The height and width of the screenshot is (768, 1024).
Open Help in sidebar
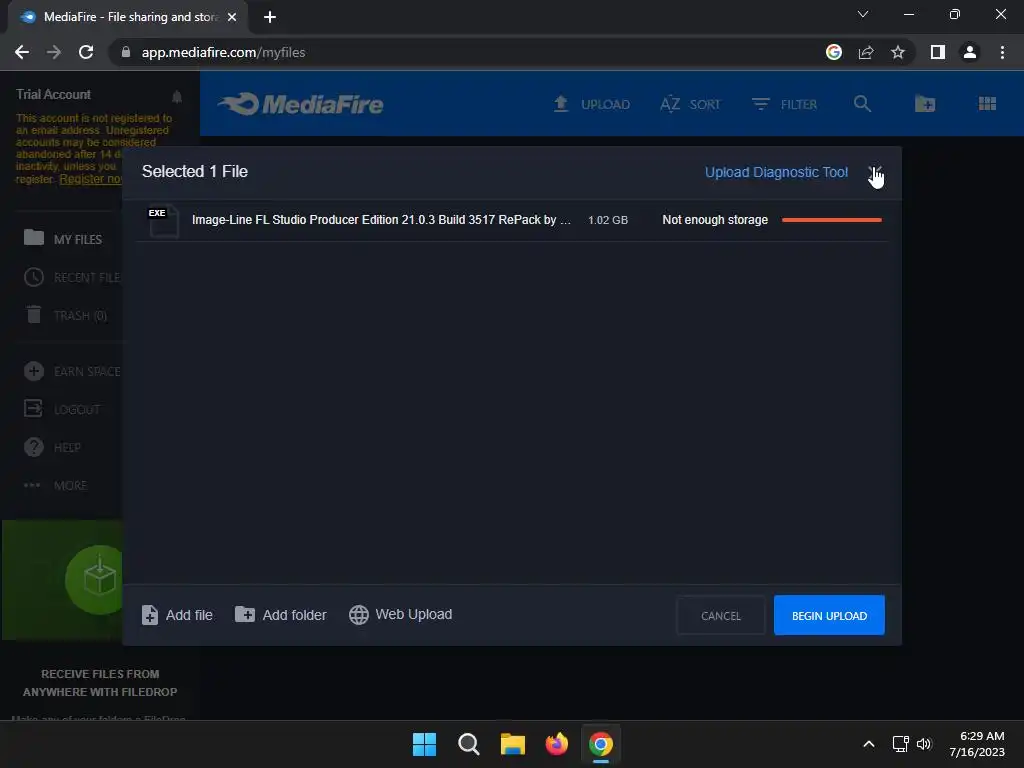coord(52,447)
